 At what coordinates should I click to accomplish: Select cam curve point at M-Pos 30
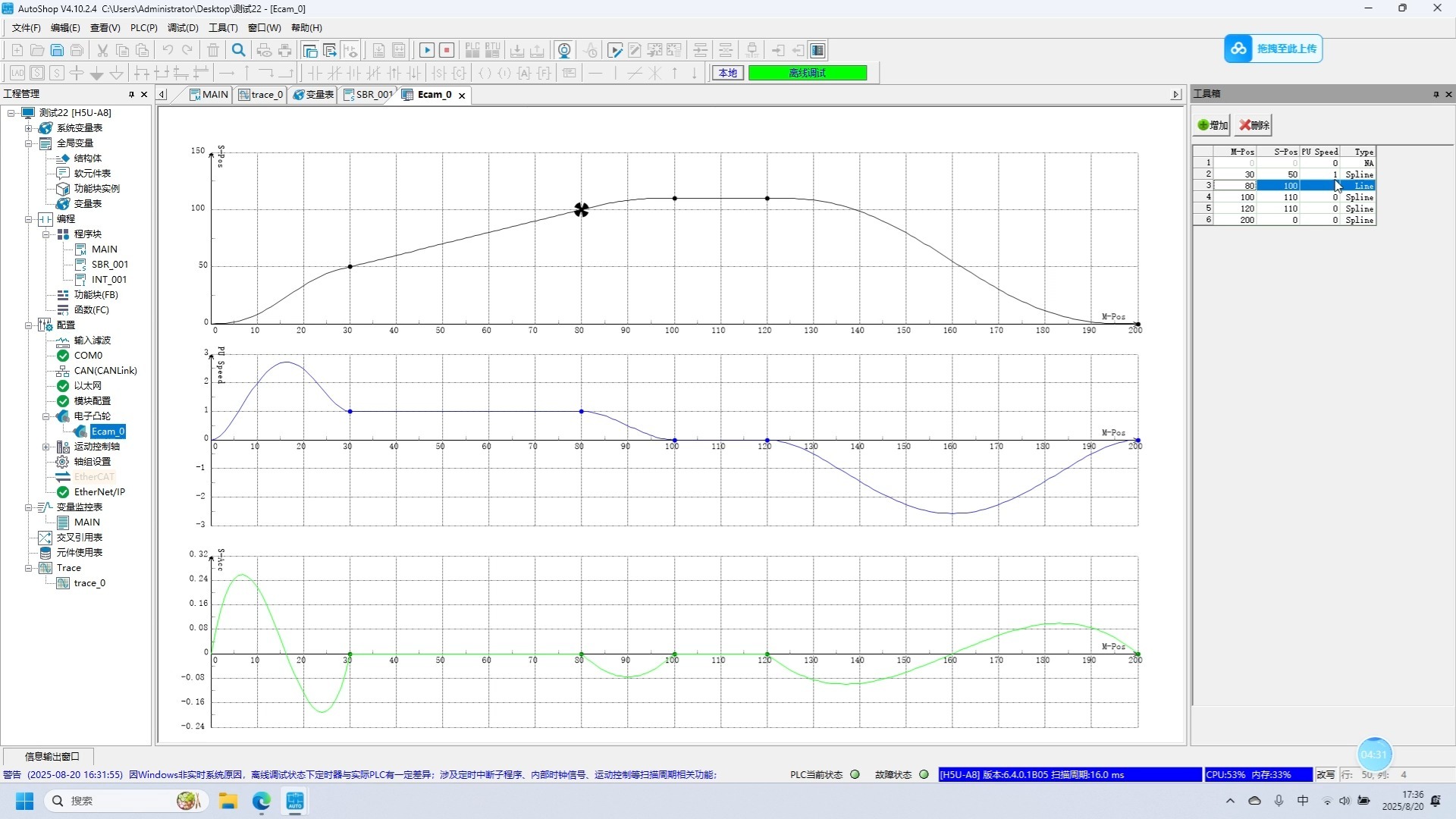point(350,267)
